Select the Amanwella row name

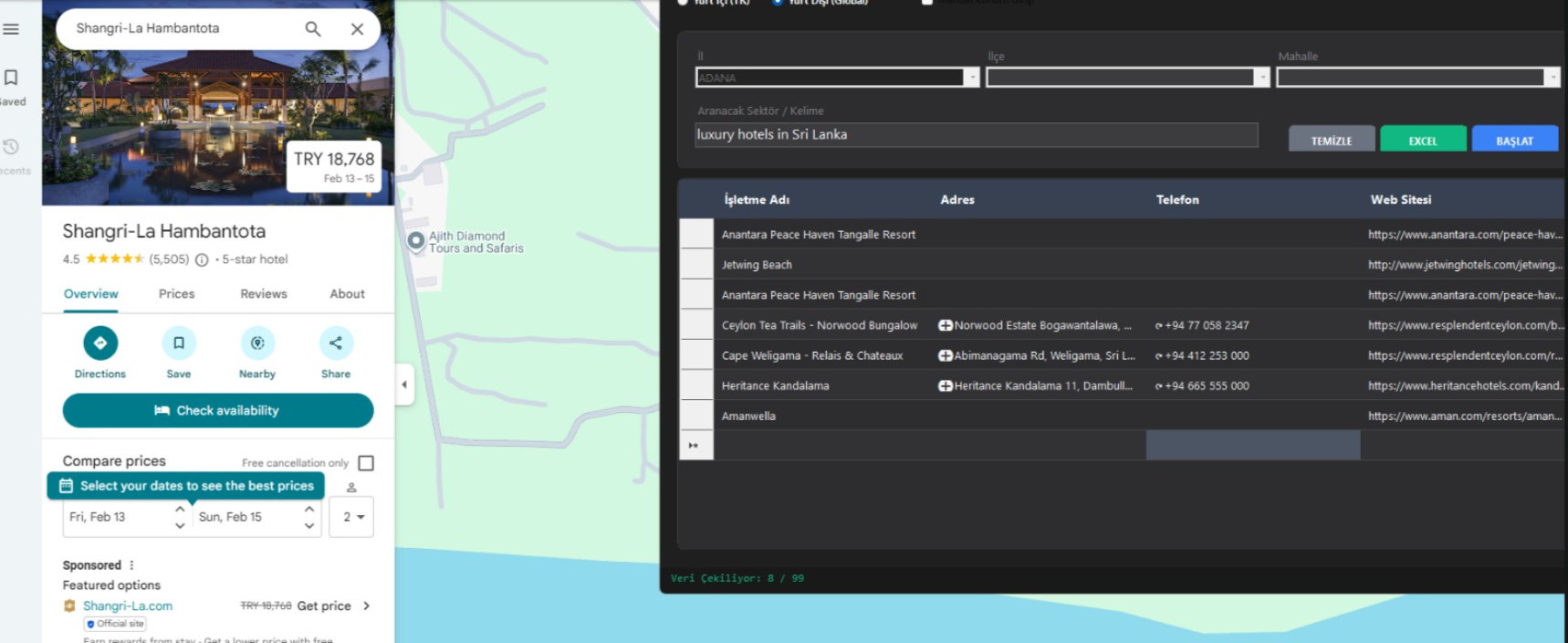(748, 416)
